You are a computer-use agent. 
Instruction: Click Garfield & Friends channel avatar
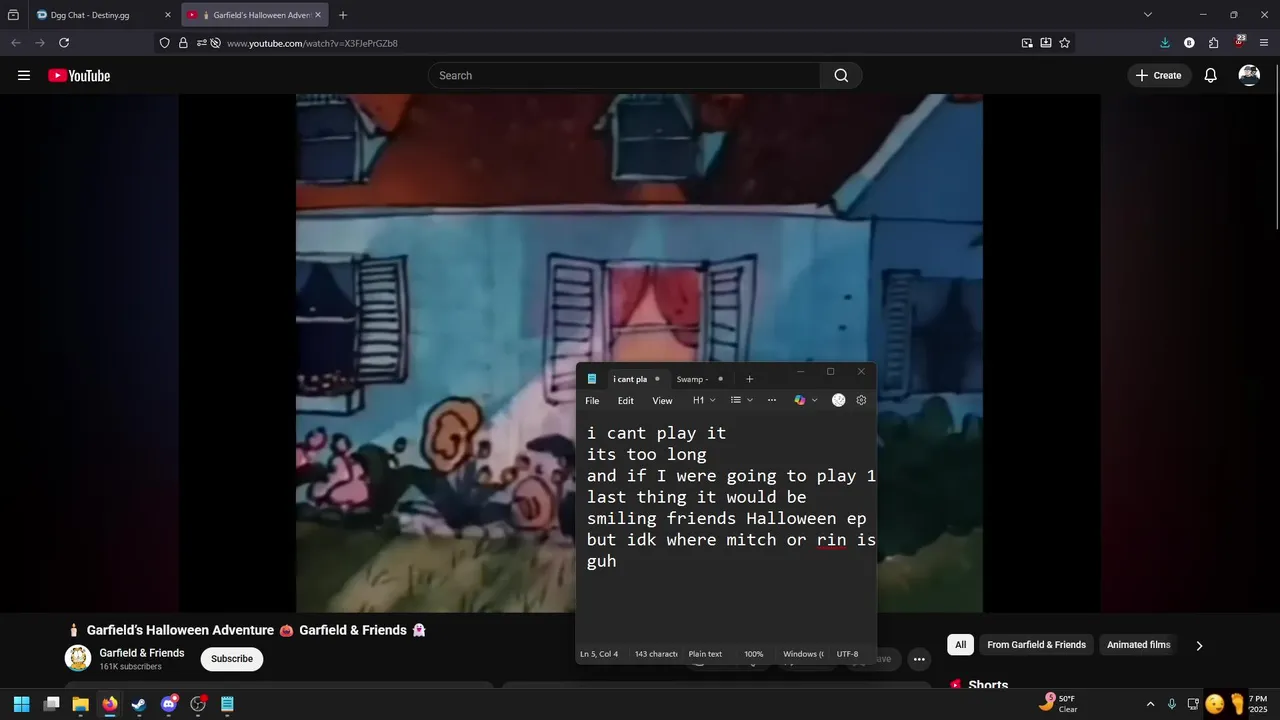[78, 658]
